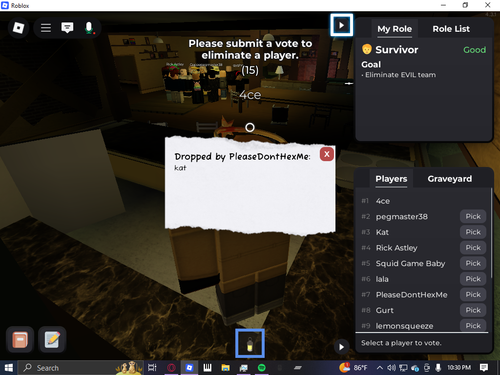500x375 pixels.
Task: Pick PleaseDontHexMe to vote
Action: (x=473, y=295)
